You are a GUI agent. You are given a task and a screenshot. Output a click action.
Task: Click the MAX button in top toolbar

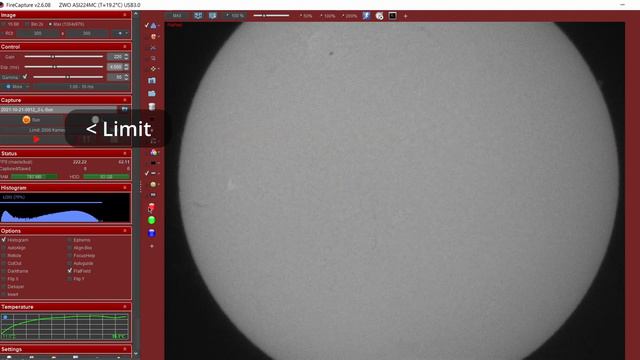[x=177, y=16]
